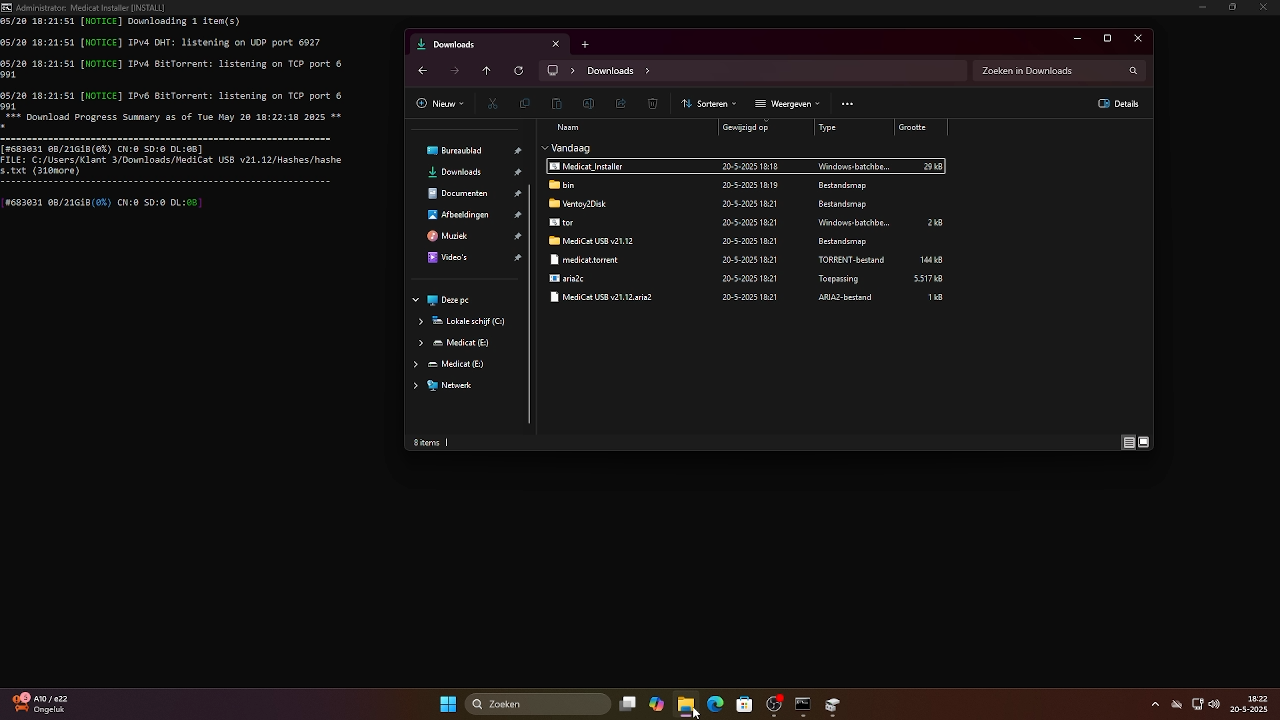
Task: Click search magnifier in Zoeken in Downloads
Action: click(1133, 71)
